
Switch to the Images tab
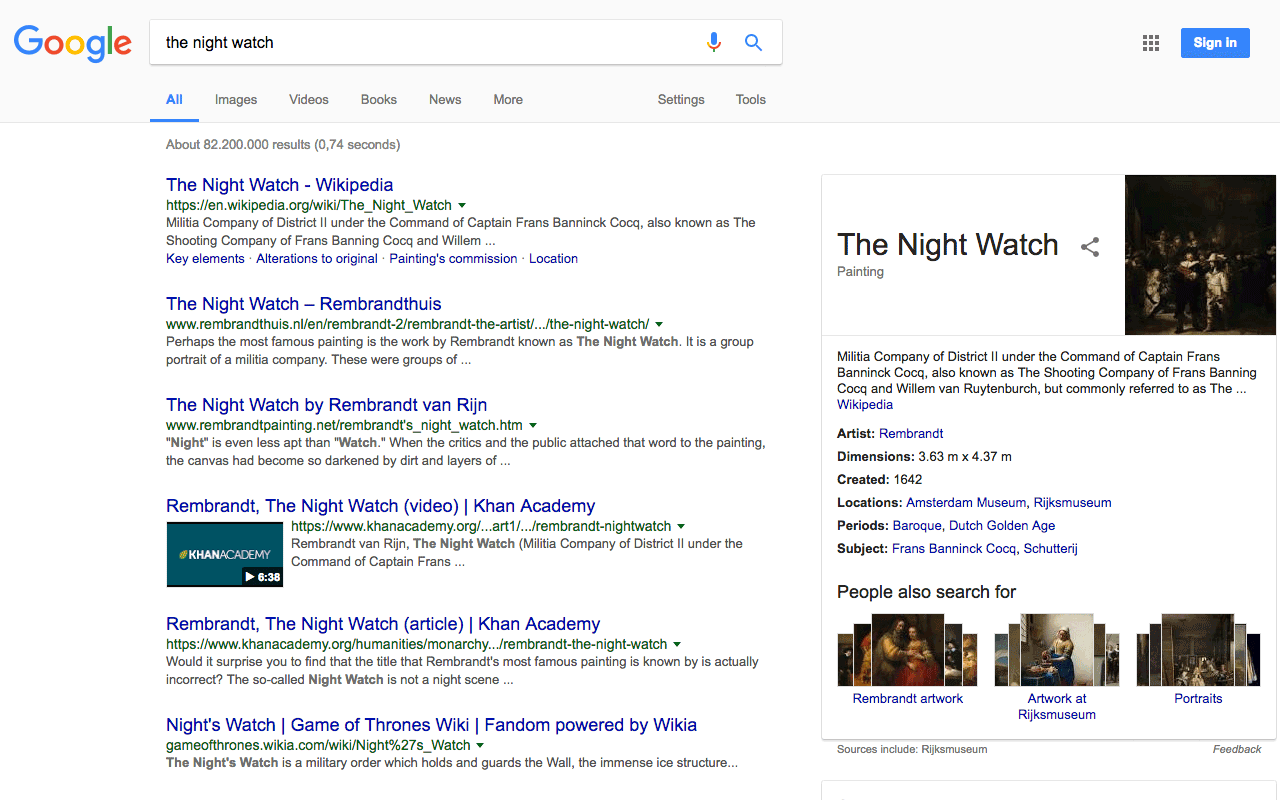click(235, 99)
